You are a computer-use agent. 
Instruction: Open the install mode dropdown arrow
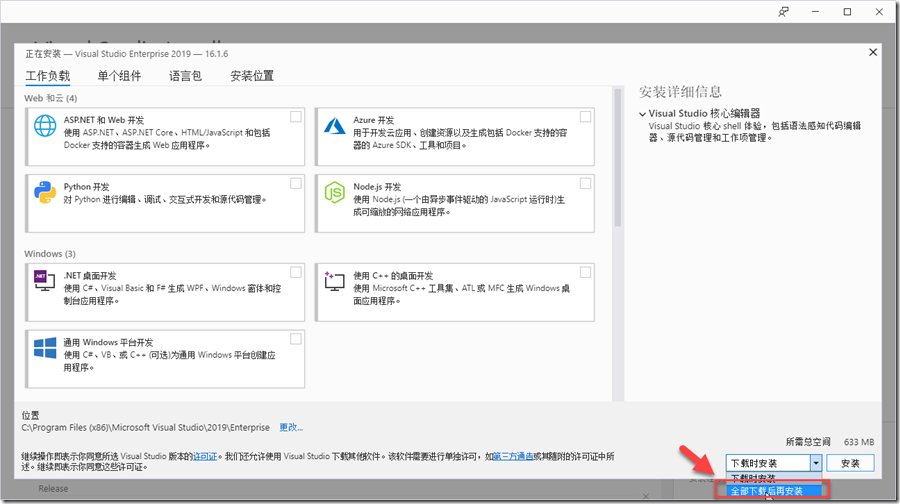[816, 463]
